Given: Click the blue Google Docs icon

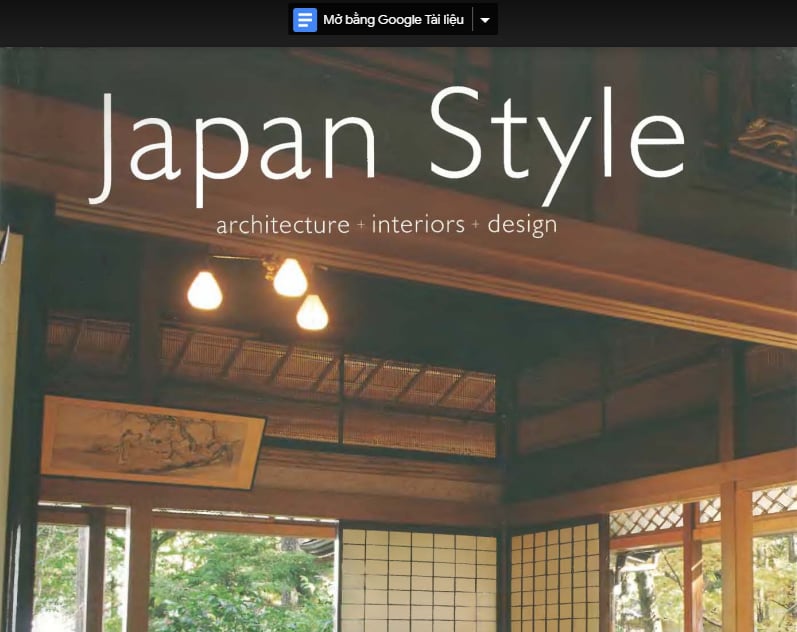Looking at the screenshot, I should (305, 20).
